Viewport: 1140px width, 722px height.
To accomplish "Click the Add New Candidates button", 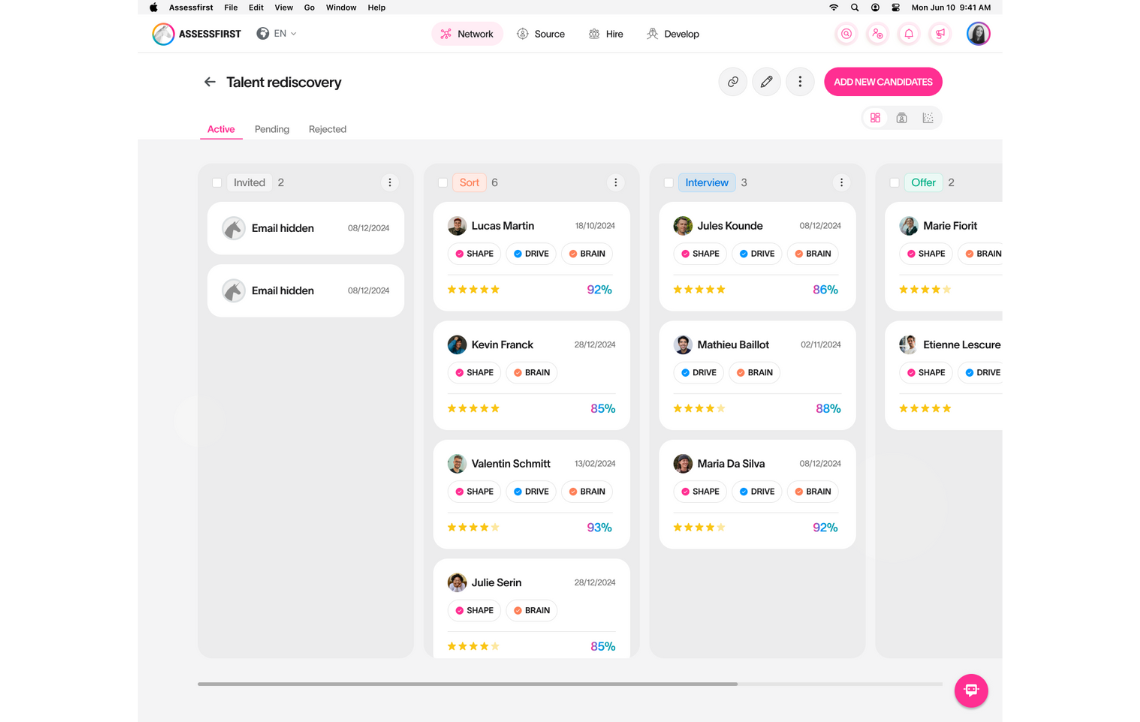I will coord(883,82).
